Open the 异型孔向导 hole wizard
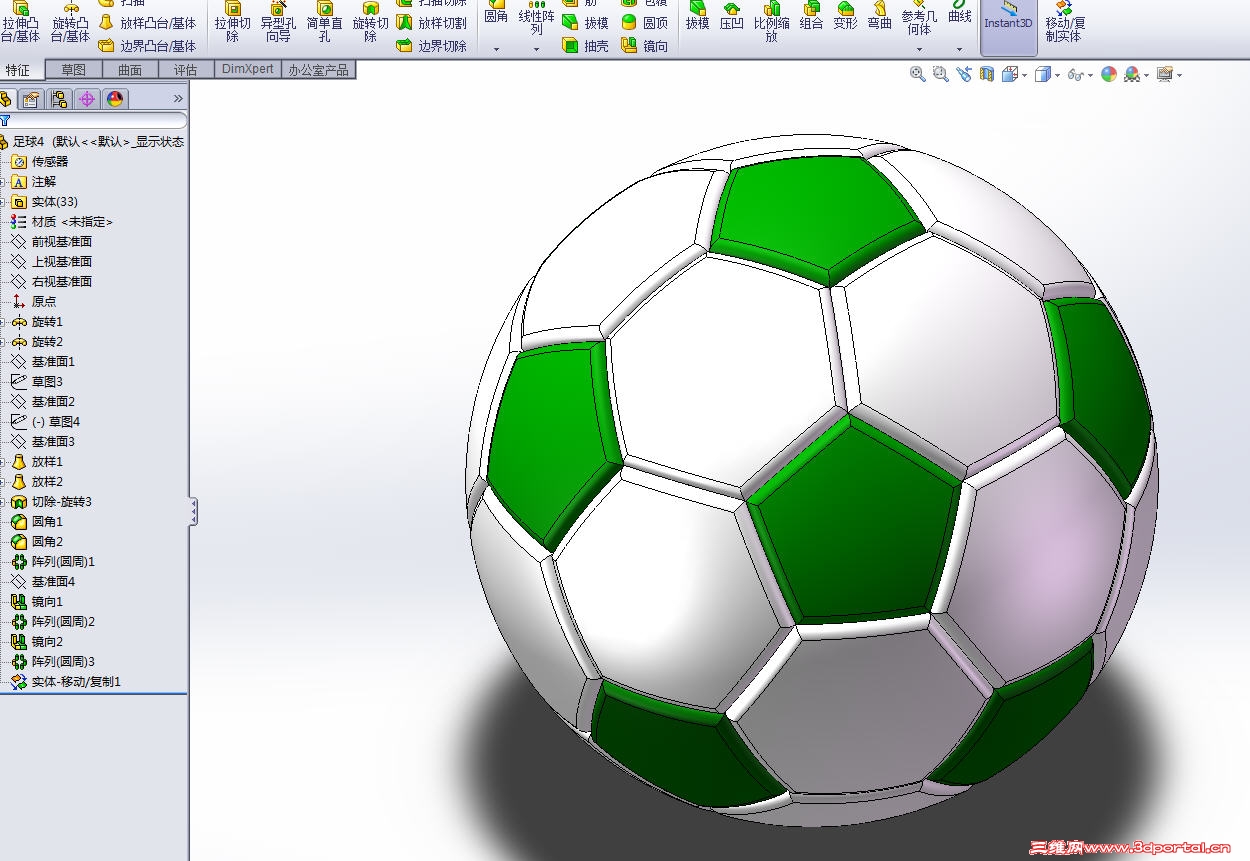This screenshot has height=861, width=1250. click(x=278, y=22)
